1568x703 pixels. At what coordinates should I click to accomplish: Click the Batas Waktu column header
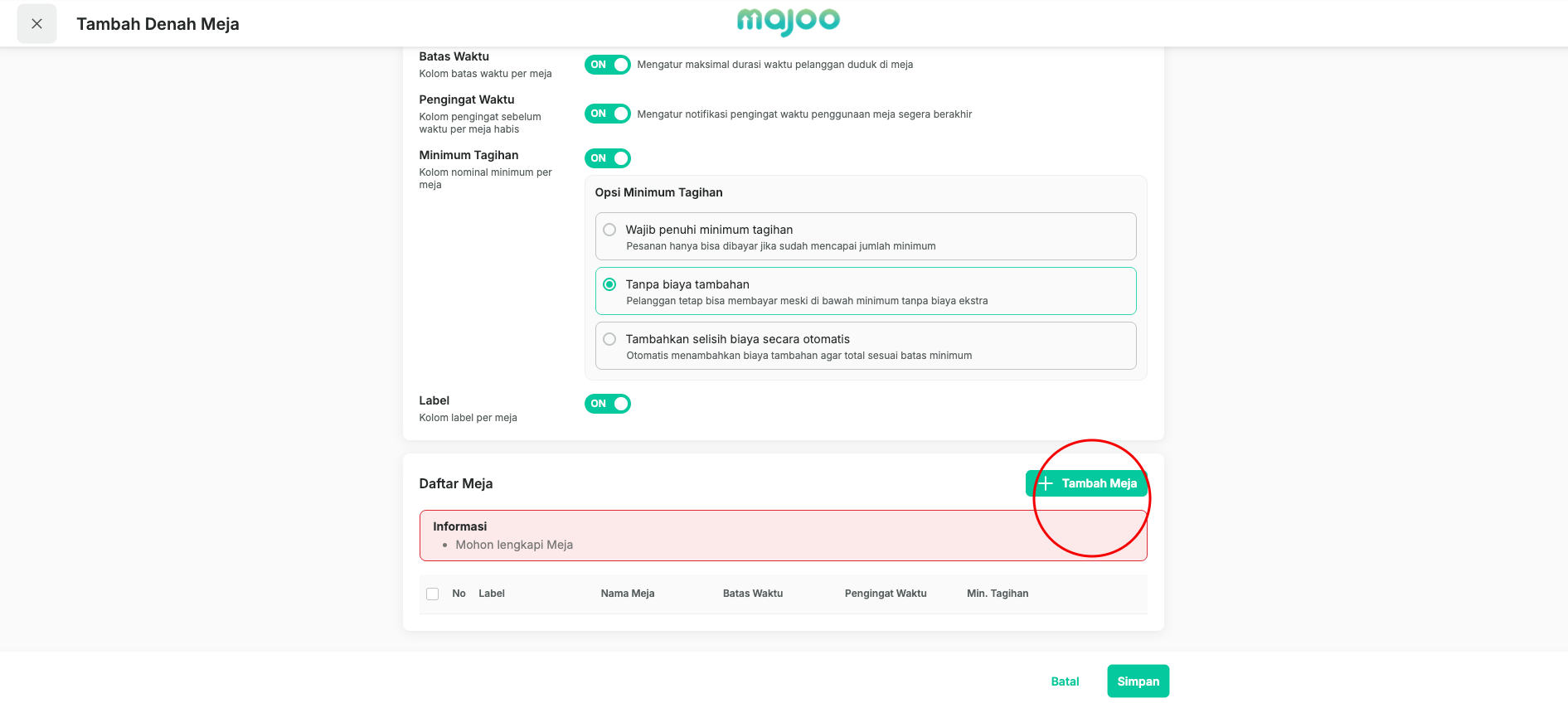coord(753,594)
